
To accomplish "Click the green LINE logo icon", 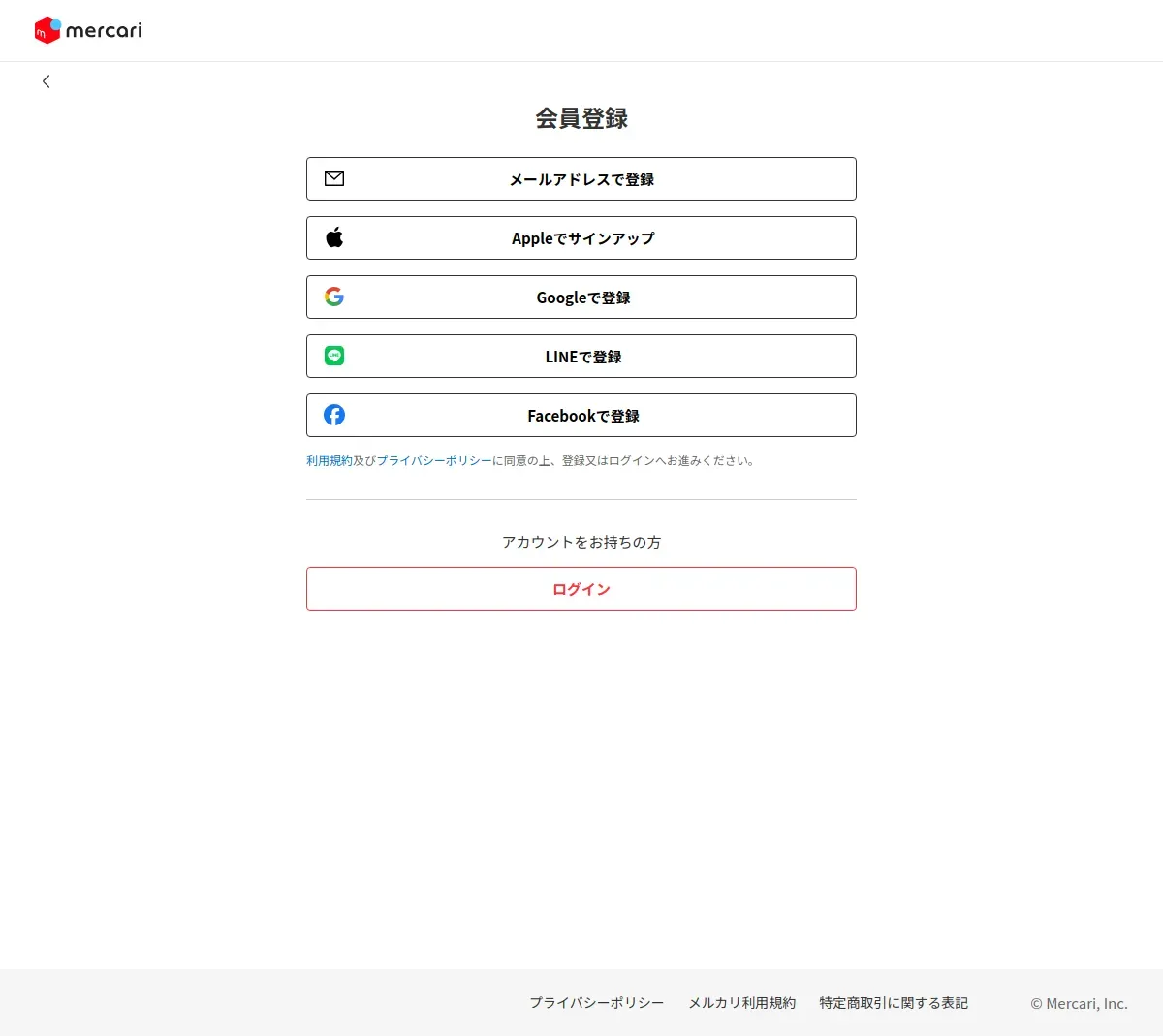I will pyautogui.click(x=334, y=356).
